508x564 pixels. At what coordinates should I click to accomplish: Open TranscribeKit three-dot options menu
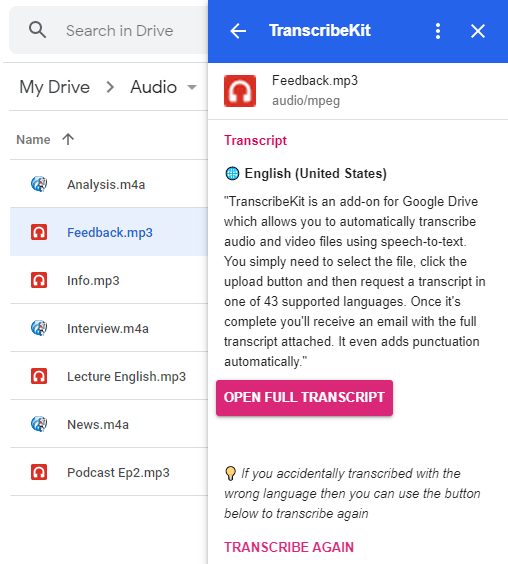(437, 31)
